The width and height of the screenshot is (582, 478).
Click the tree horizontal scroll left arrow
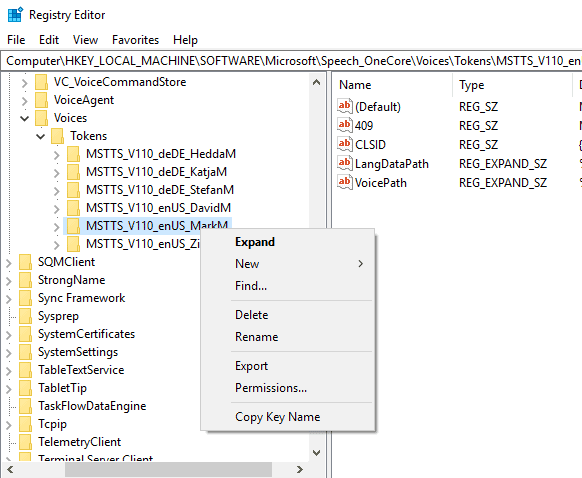[x=10, y=469]
